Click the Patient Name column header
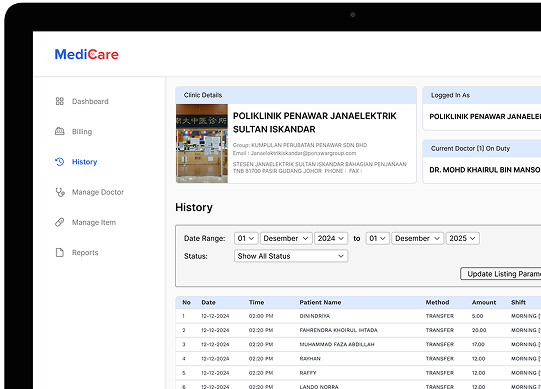This screenshot has width=541, height=389. click(320, 302)
